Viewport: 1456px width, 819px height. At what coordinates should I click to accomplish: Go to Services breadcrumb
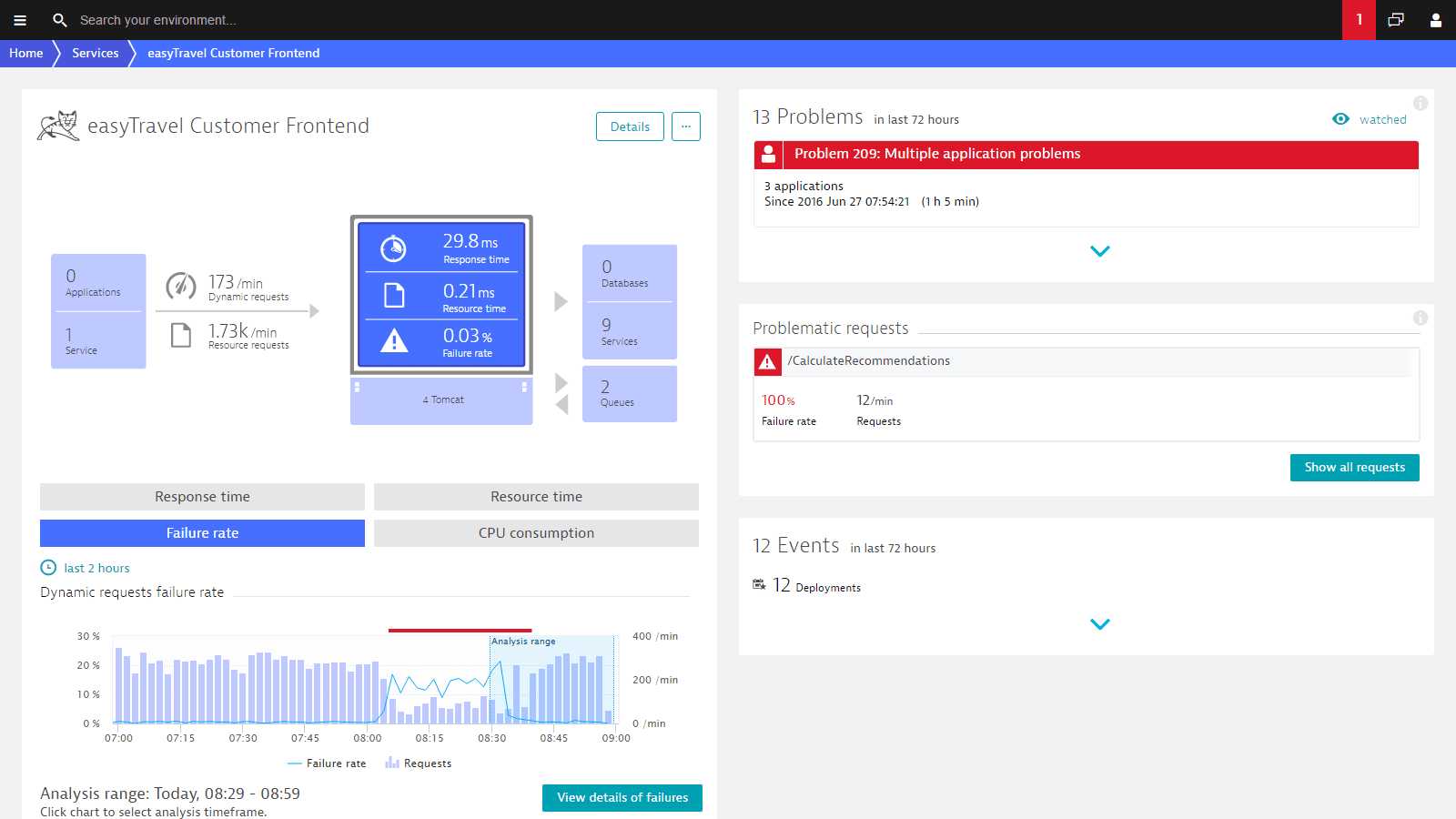(96, 53)
